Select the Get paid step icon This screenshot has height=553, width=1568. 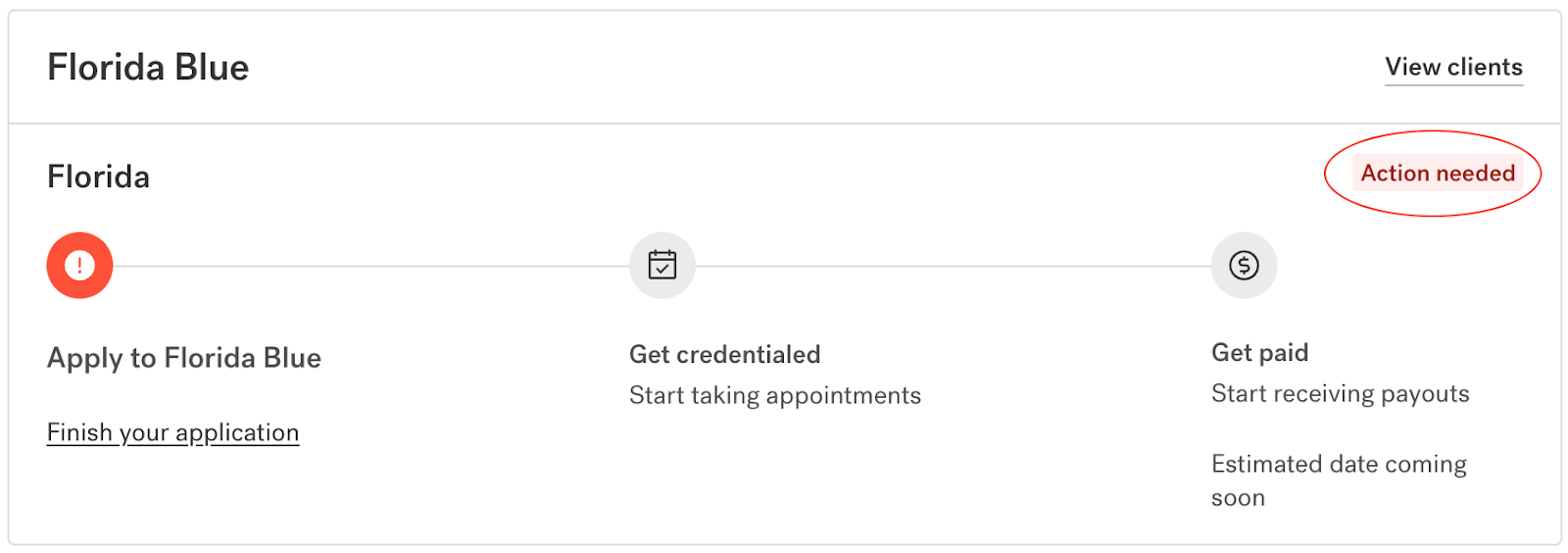point(1244,266)
